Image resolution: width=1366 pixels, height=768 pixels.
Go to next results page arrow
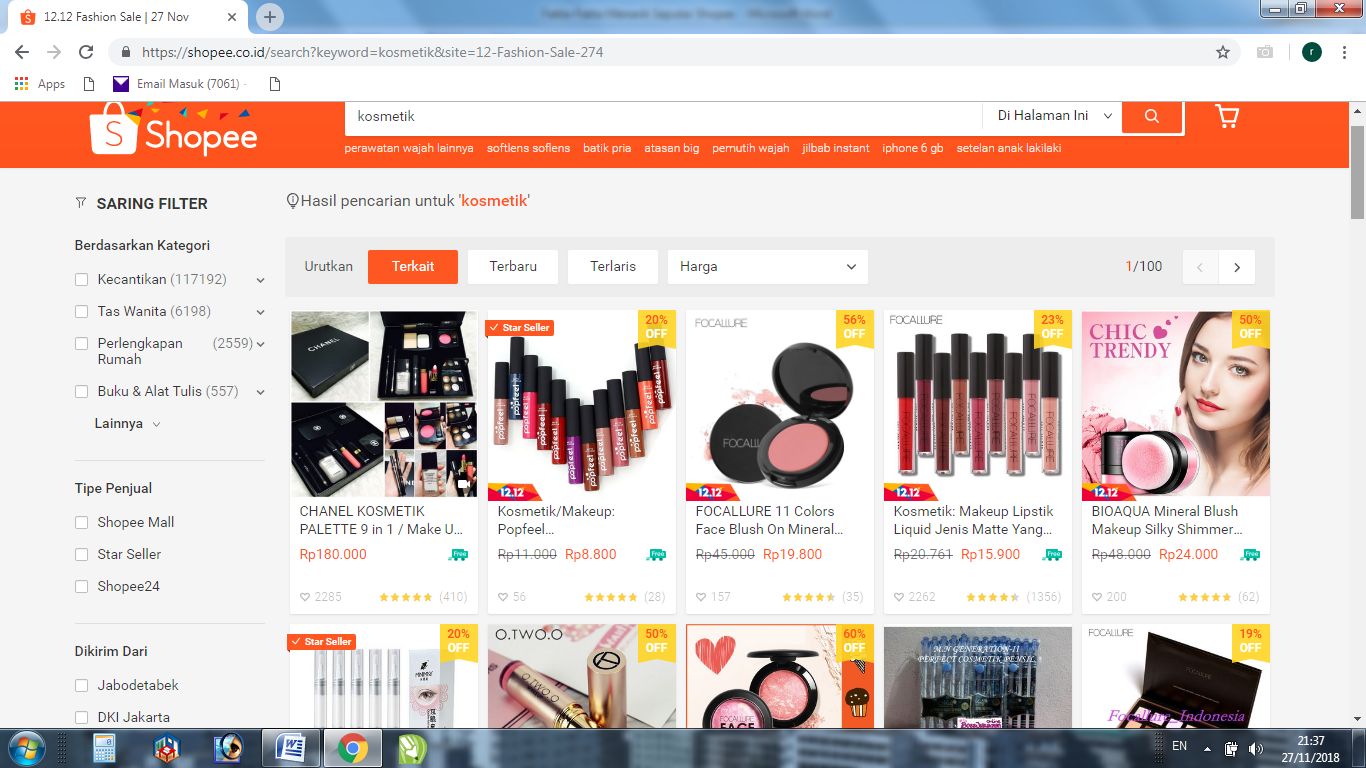(x=1237, y=267)
